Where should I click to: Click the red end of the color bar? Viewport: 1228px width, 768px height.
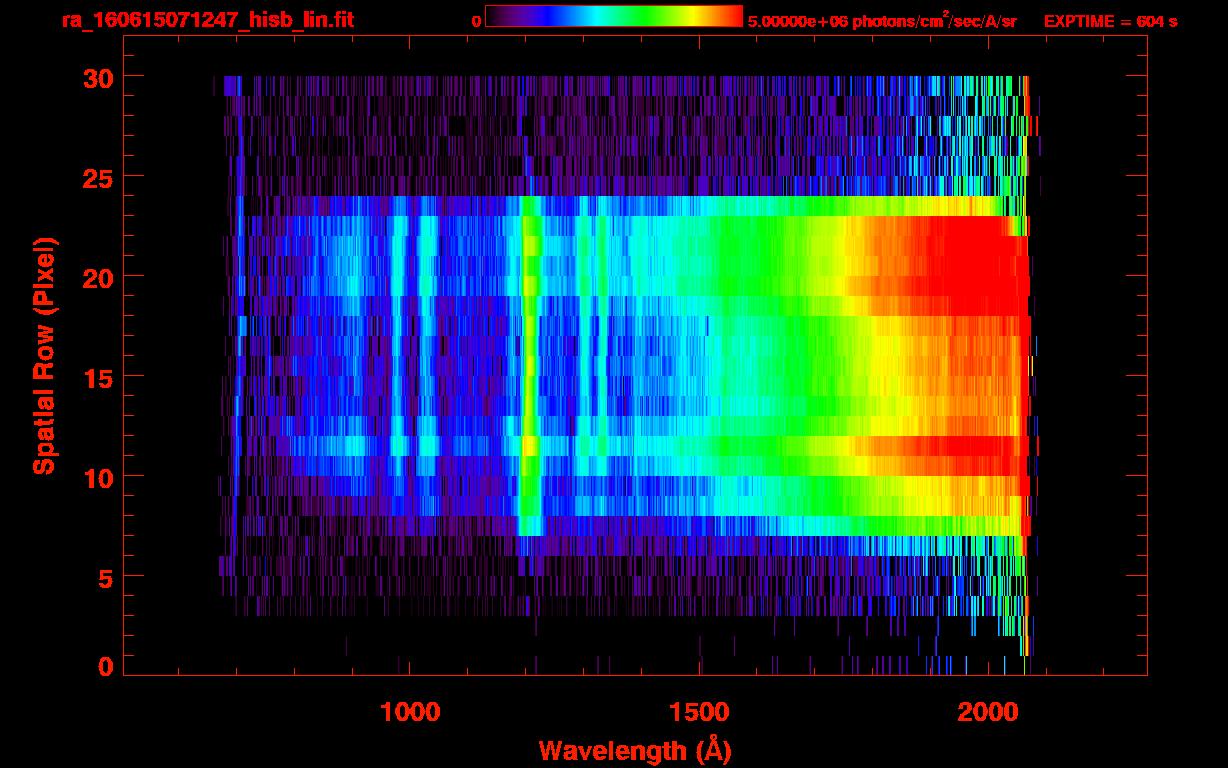click(732, 17)
